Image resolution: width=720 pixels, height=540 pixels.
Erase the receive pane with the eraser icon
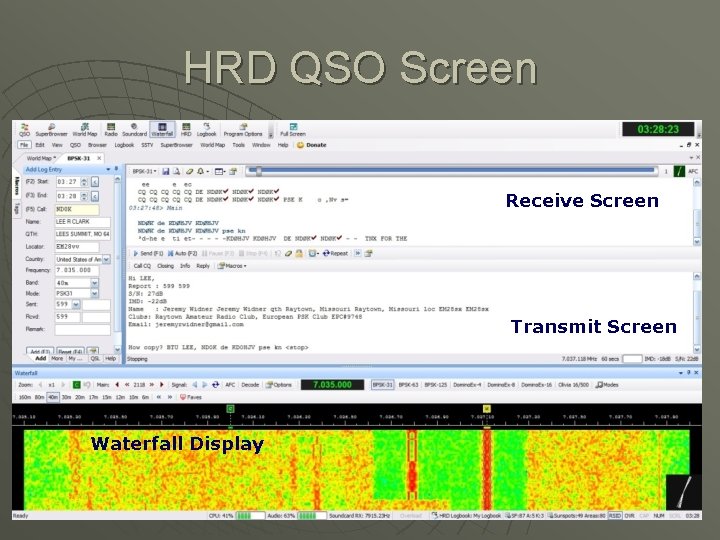189,171
